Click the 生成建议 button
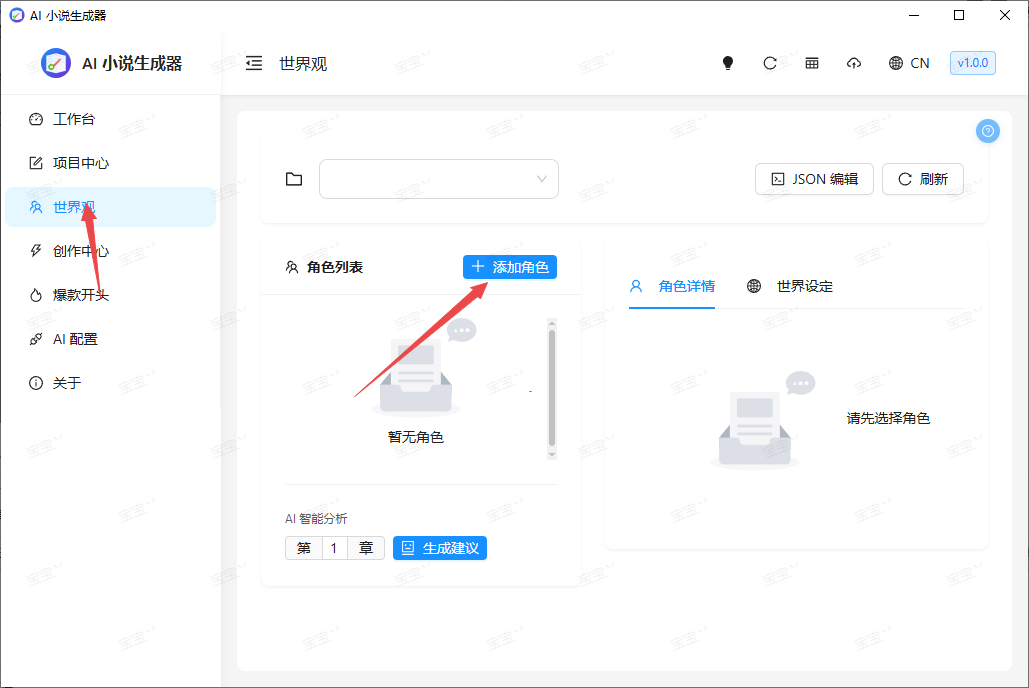 440,548
